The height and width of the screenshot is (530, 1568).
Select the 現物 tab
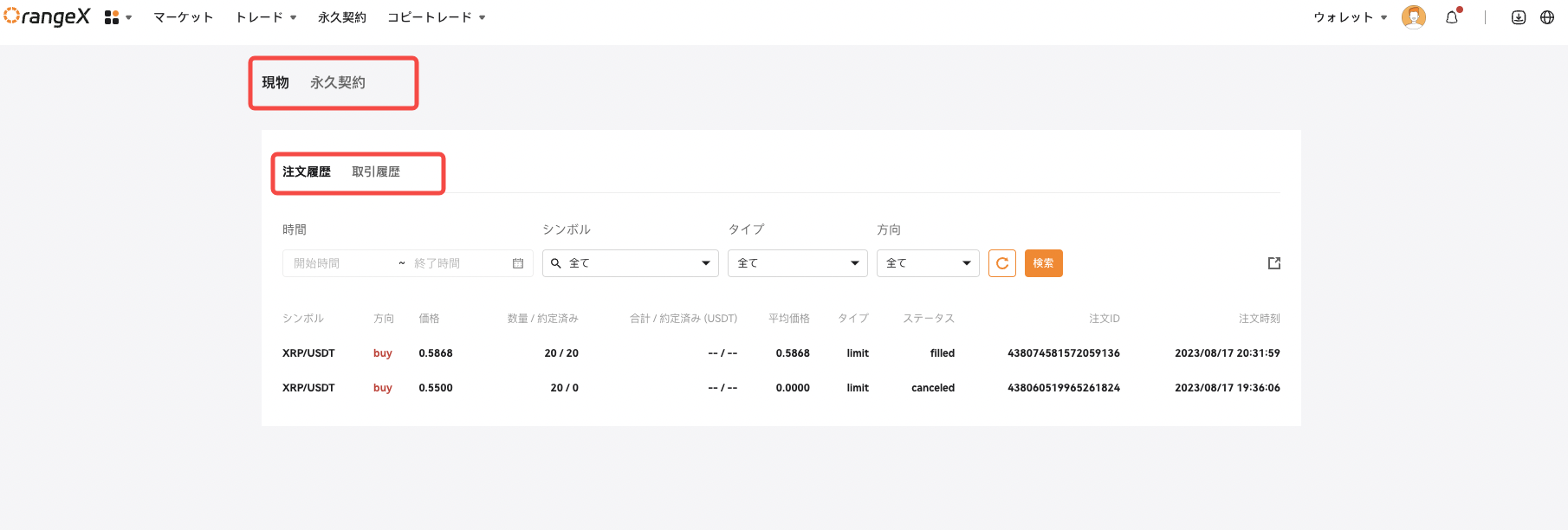tap(275, 82)
